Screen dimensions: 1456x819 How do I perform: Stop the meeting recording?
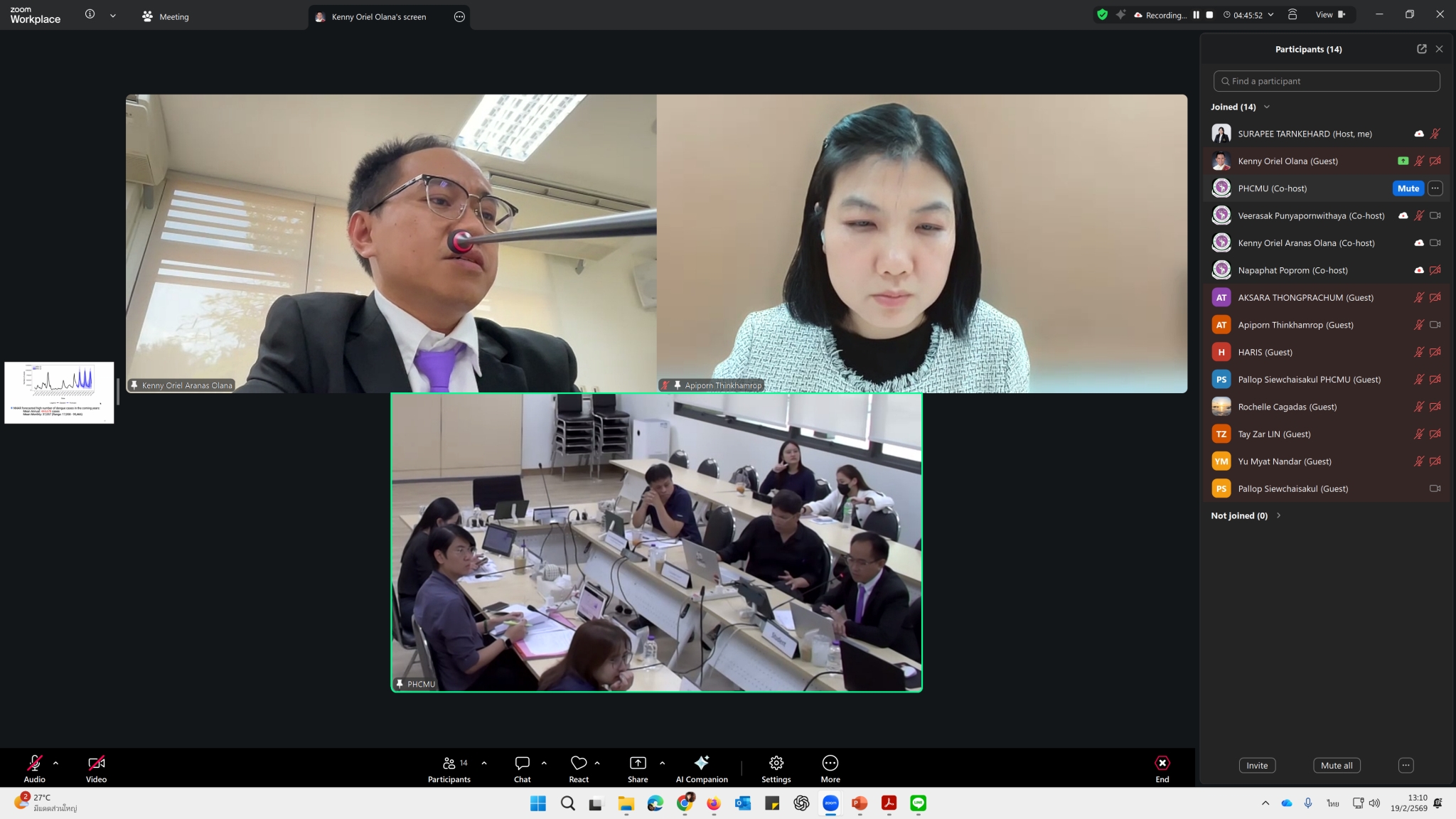1209,15
